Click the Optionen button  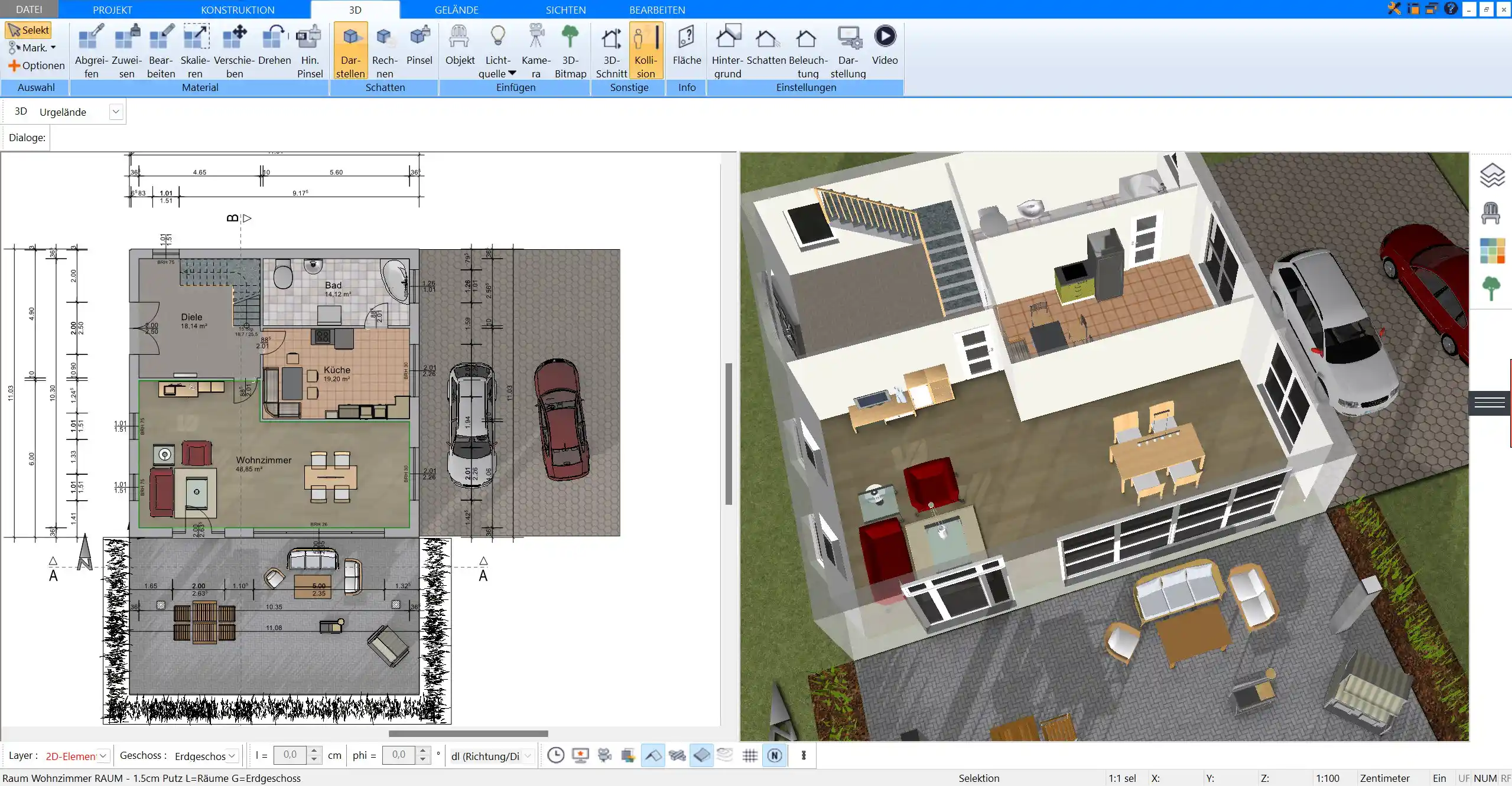36,66
